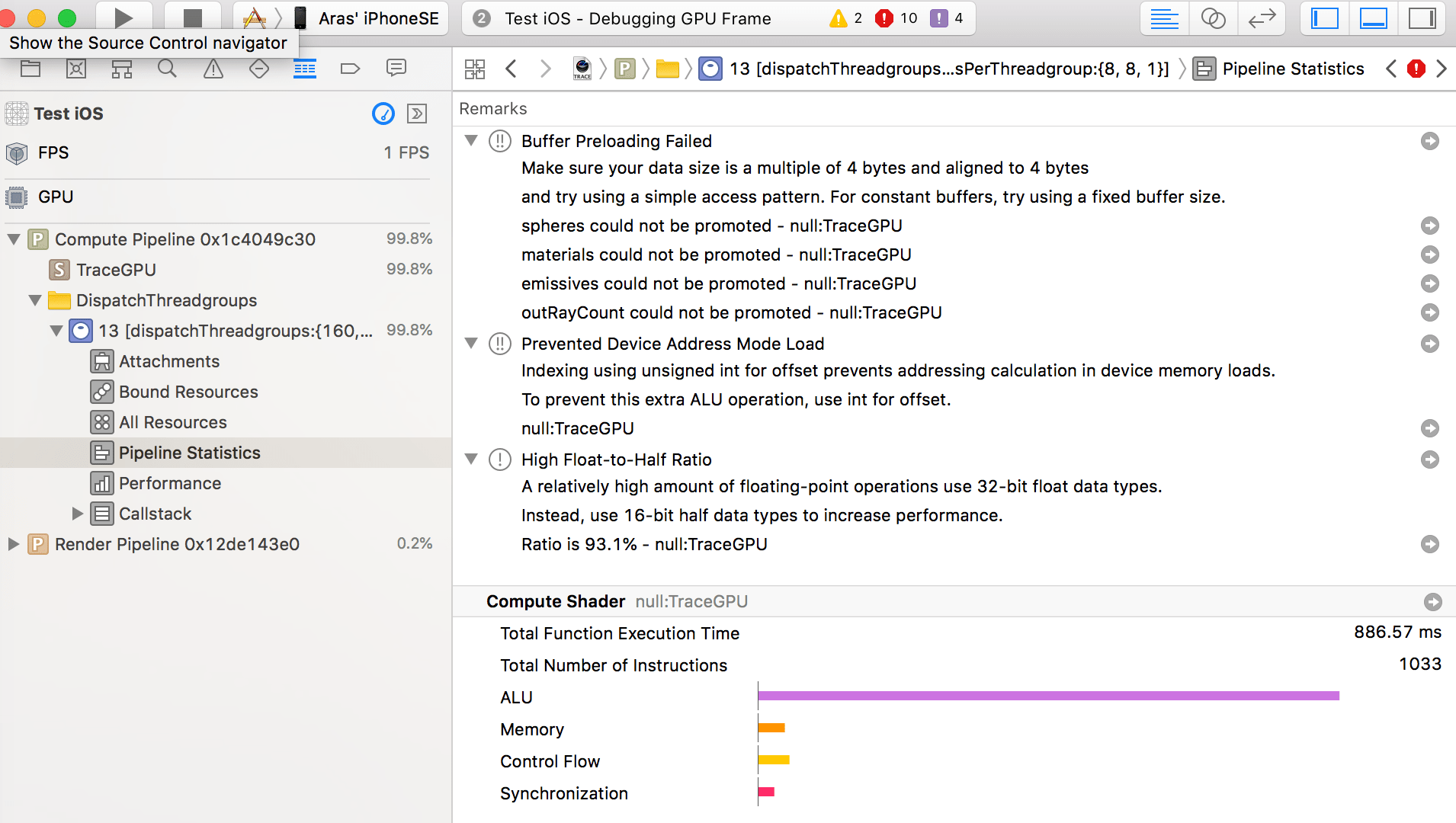
Task: Click the orange Memory instruction bar
Action: point(771,728)
